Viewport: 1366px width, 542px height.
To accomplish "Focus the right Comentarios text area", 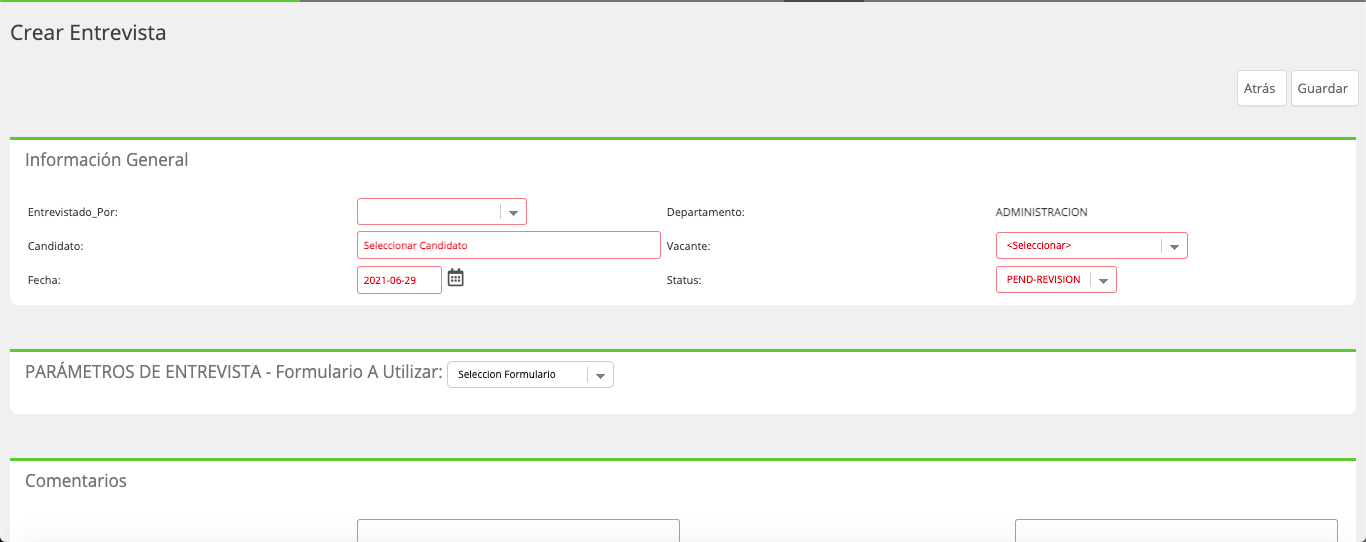I will (1176, 531).
